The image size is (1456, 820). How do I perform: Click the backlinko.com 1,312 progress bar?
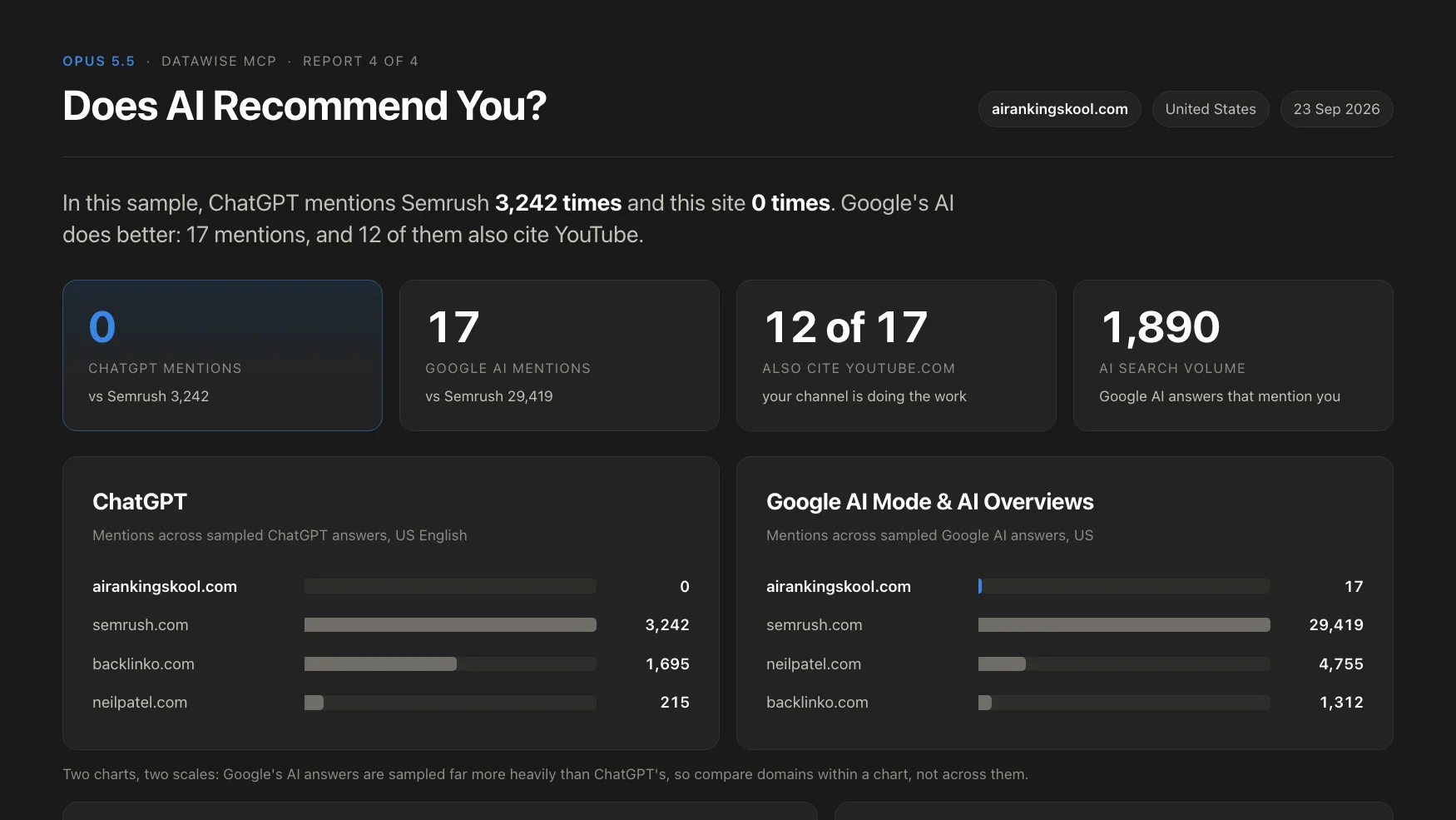coord(1124,702)
